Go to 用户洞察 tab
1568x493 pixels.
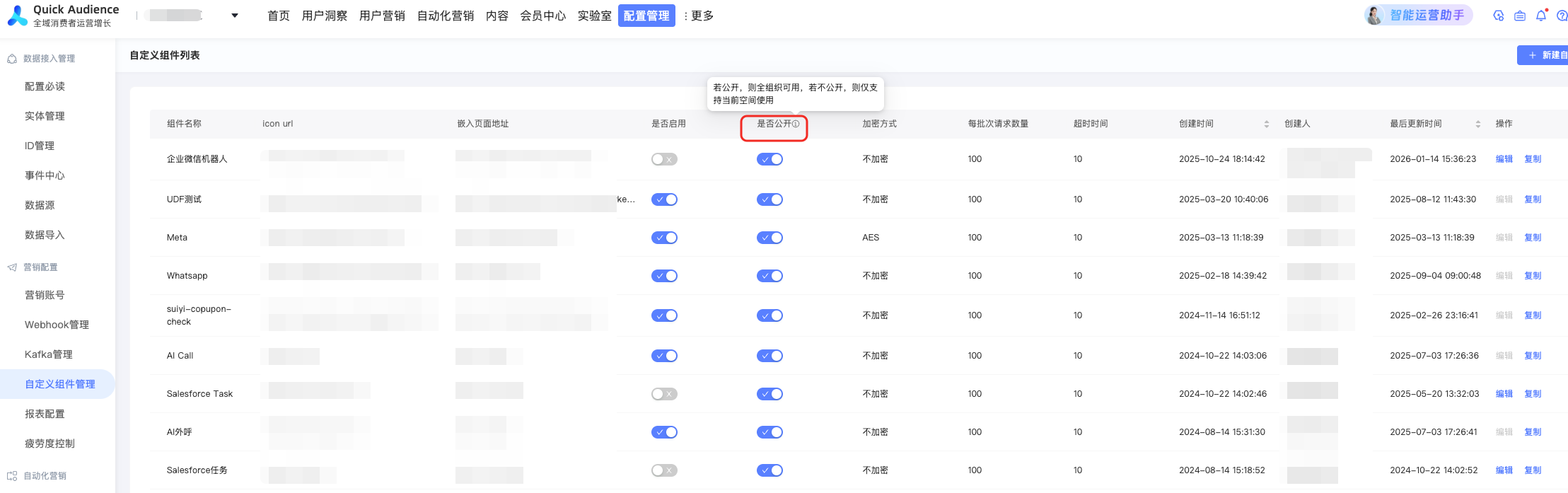coord(325,16)
